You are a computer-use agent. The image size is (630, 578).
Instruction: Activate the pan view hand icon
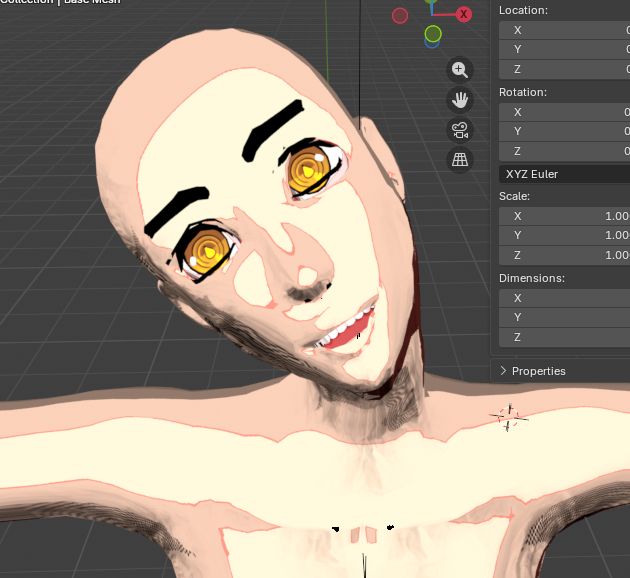[460, 100]
